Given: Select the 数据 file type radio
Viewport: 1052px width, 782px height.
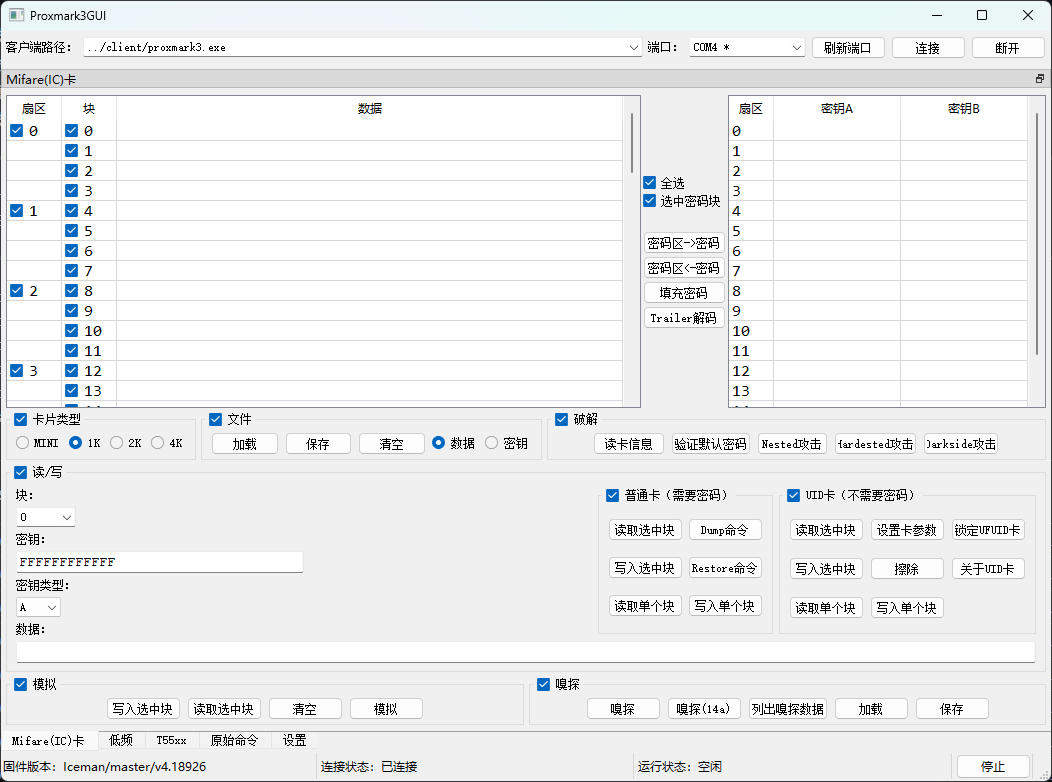Looking at the screenshot, I should coord(439,443).
